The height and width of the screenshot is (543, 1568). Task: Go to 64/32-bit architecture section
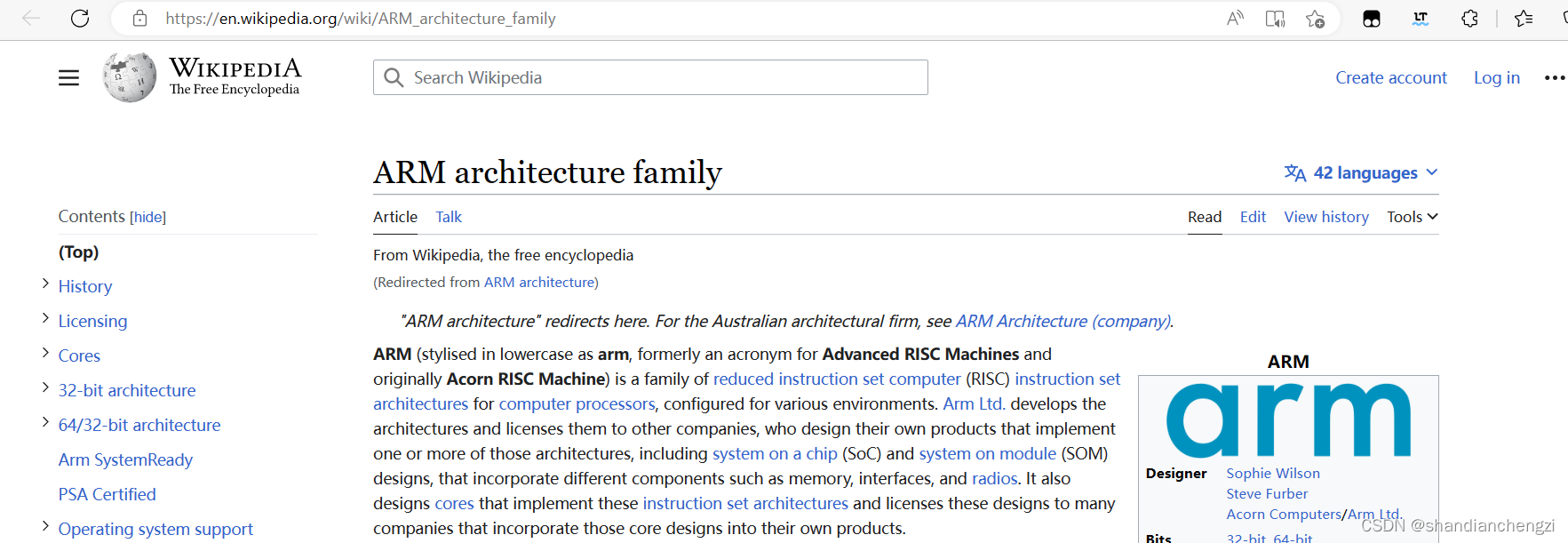139,425
